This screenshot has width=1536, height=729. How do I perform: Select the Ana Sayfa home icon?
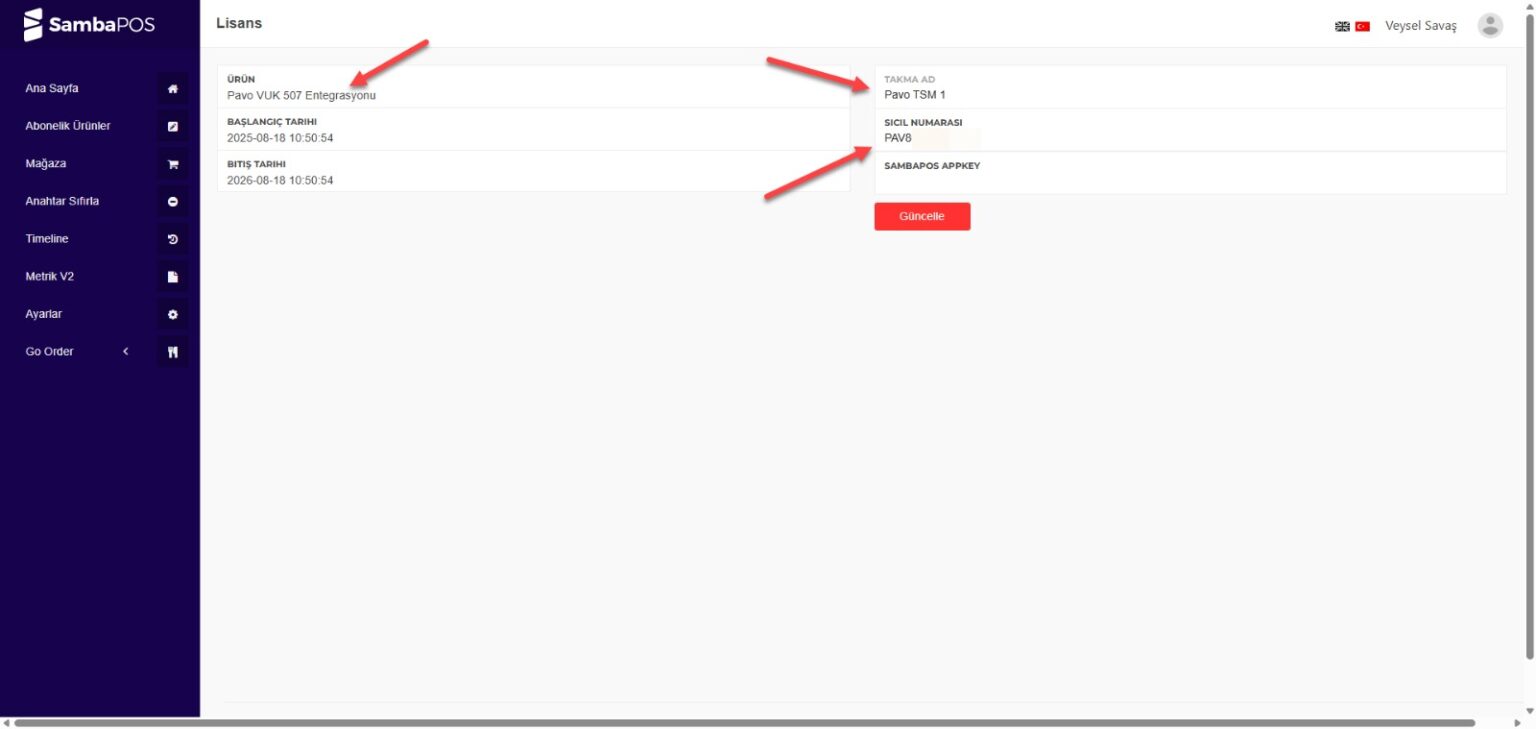pos(172,88)
